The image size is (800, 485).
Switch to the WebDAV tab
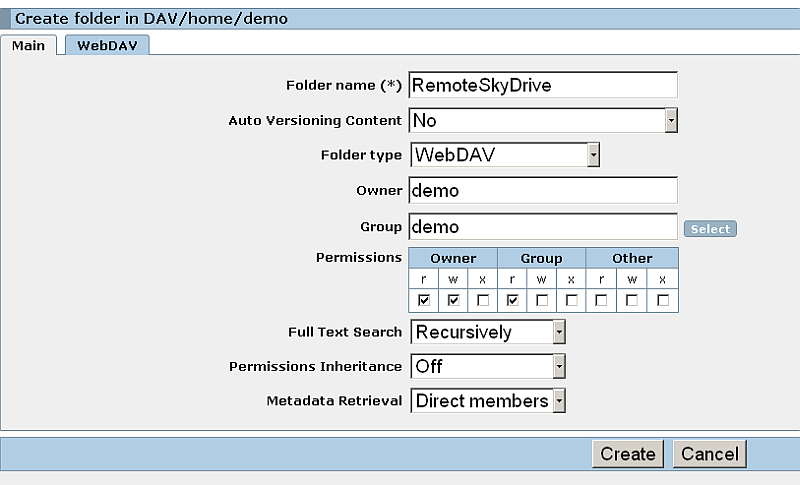(107, 45)
